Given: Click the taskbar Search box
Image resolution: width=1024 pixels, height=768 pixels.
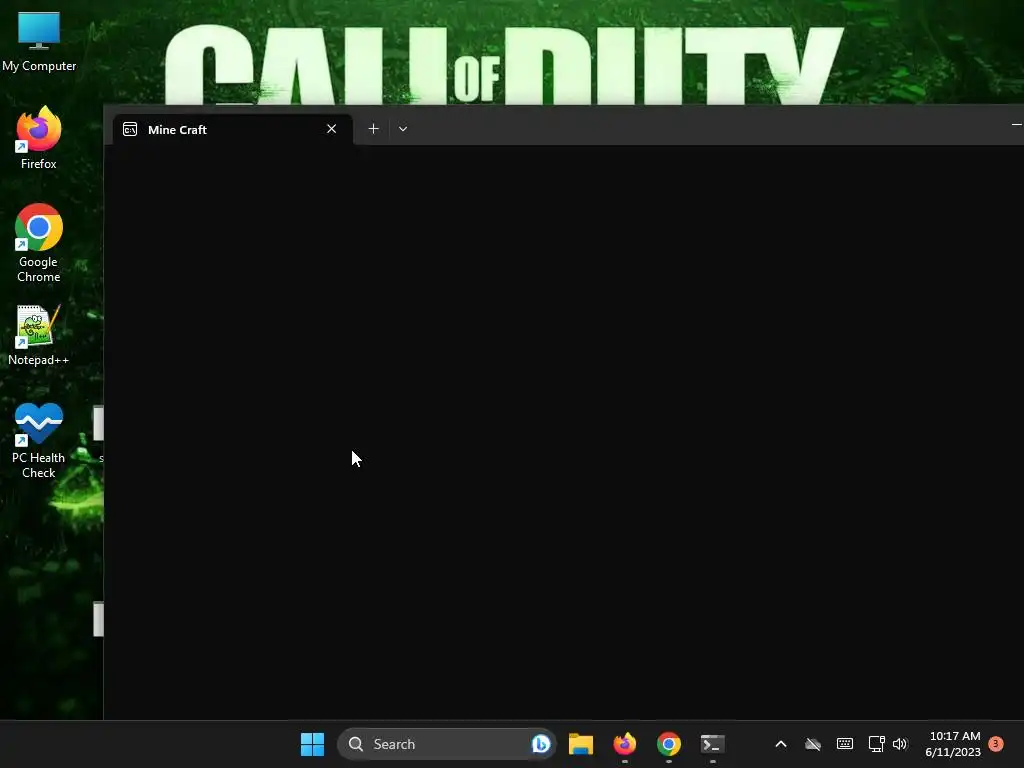Looking at the screenshot, I should coord(447,744).
